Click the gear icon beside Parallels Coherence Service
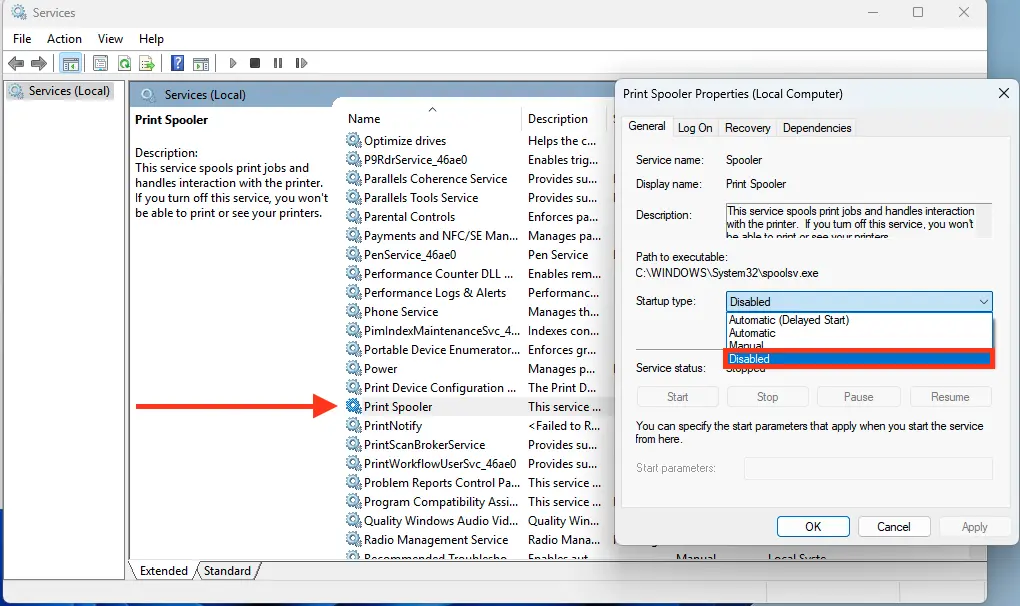Image resolution: width=1020 pixels, height=606 pixels. (353, 178)
